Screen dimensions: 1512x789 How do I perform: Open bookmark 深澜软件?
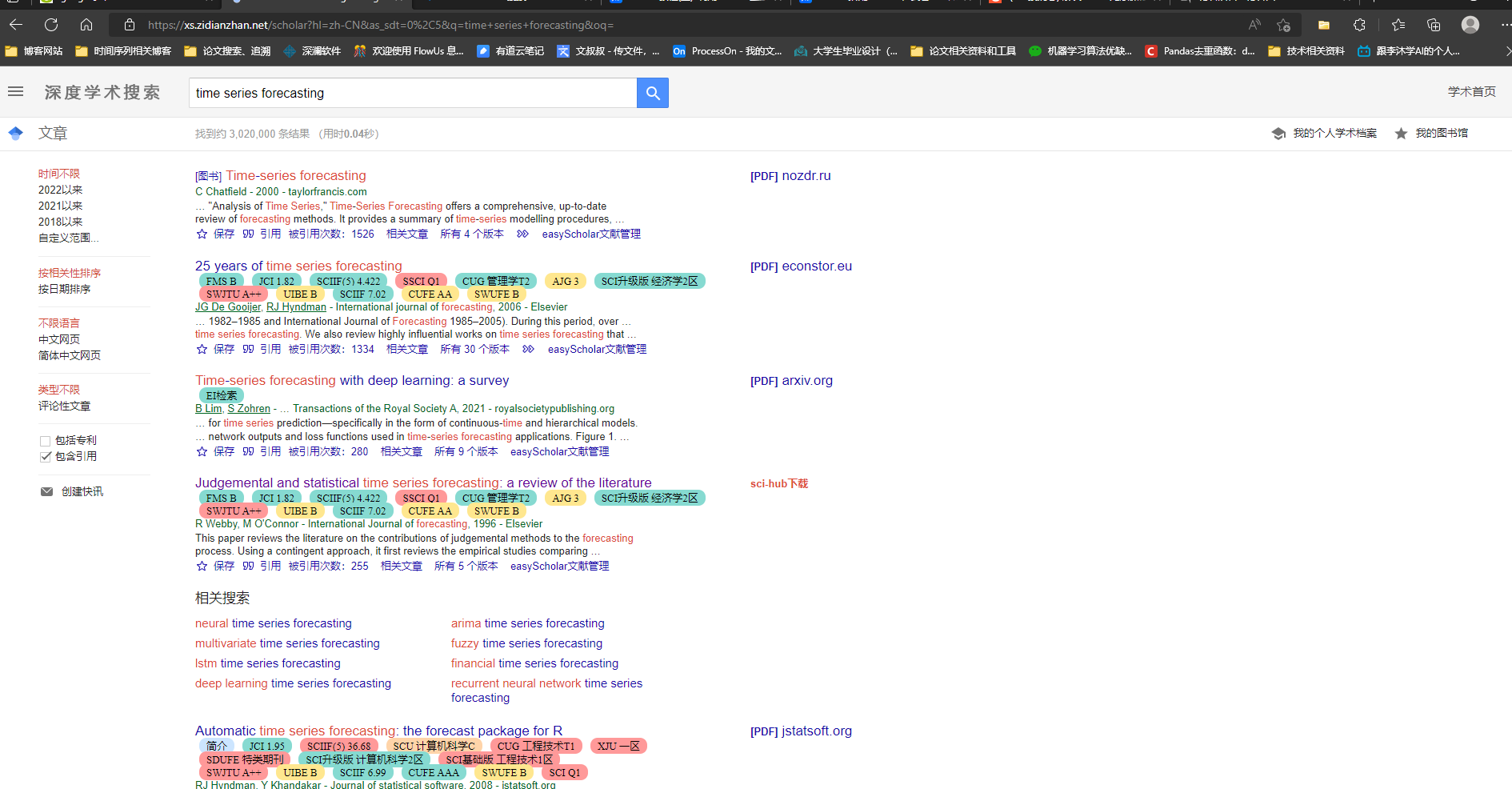click(x=312, y=51)
